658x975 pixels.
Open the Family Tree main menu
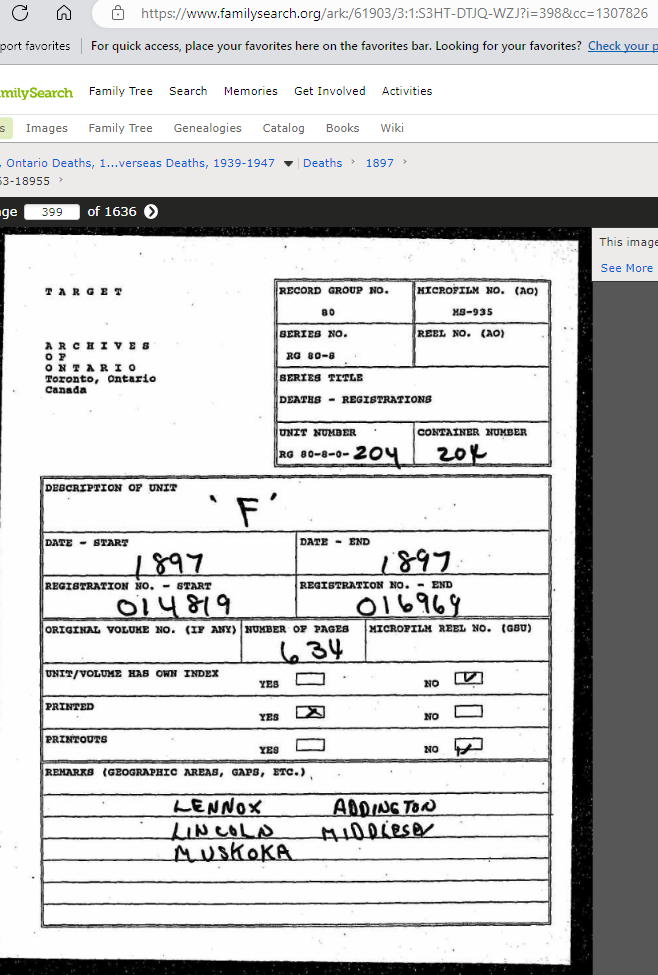coord(121,91)
